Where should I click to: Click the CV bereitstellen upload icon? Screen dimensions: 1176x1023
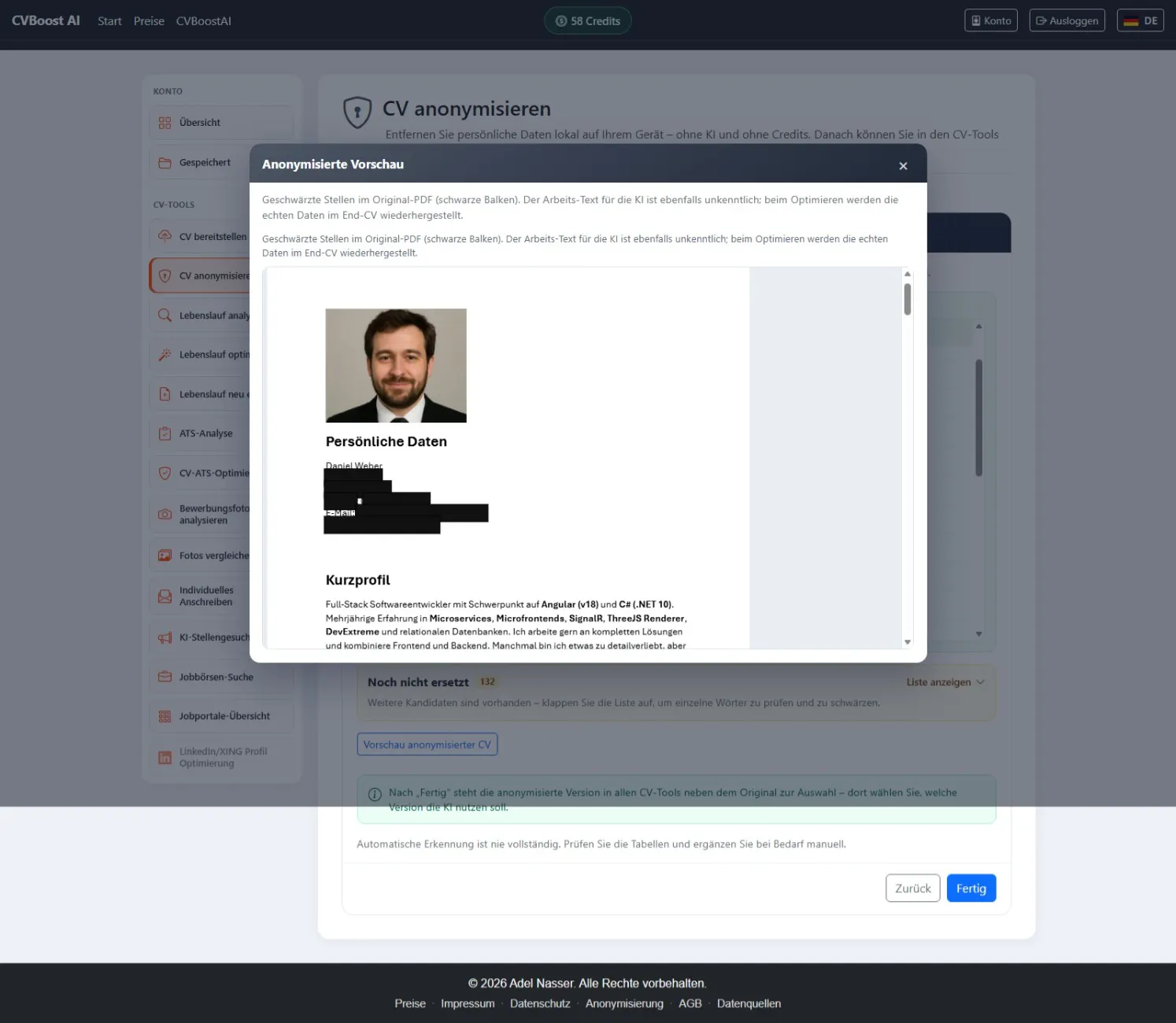165,236
